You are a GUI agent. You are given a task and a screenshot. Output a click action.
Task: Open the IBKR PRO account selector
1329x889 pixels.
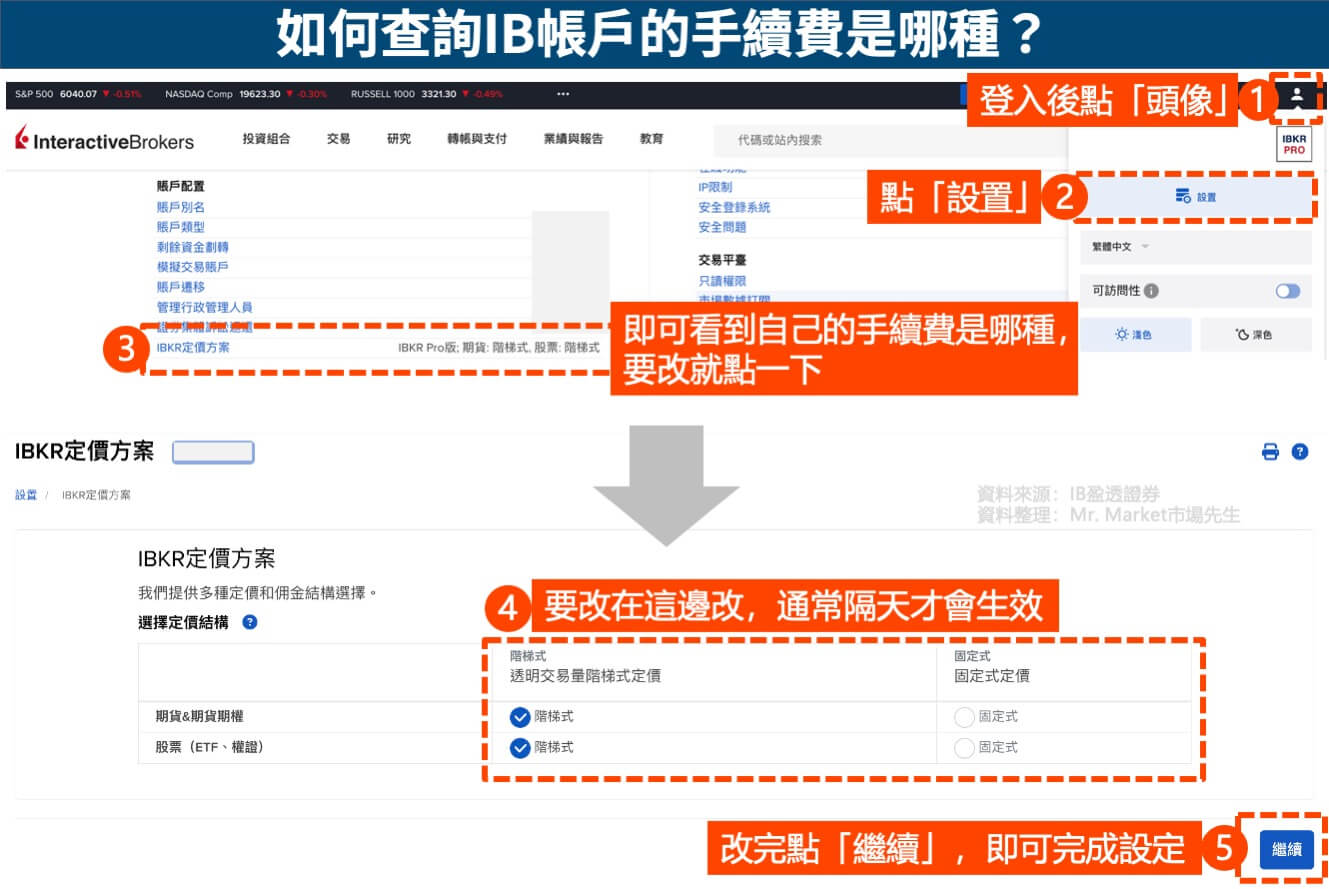[1293, 145]
